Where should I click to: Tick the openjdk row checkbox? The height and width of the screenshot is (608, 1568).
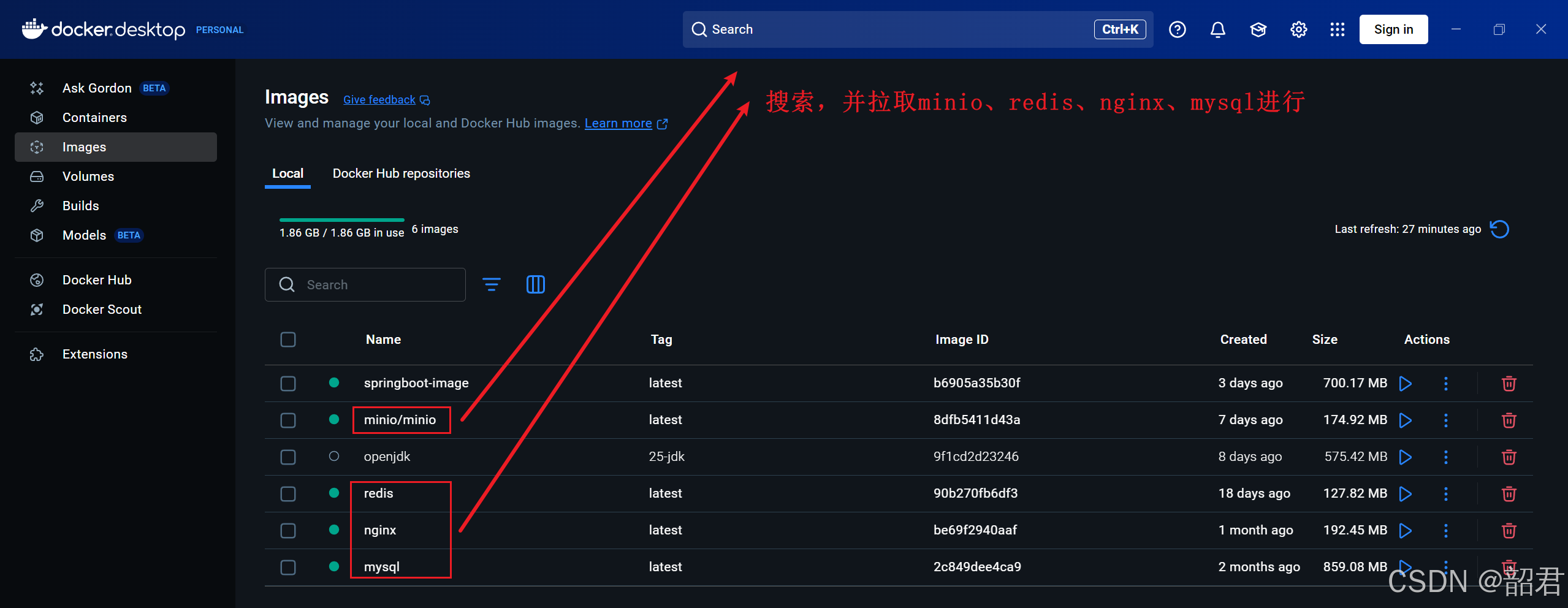coord(288,457)
